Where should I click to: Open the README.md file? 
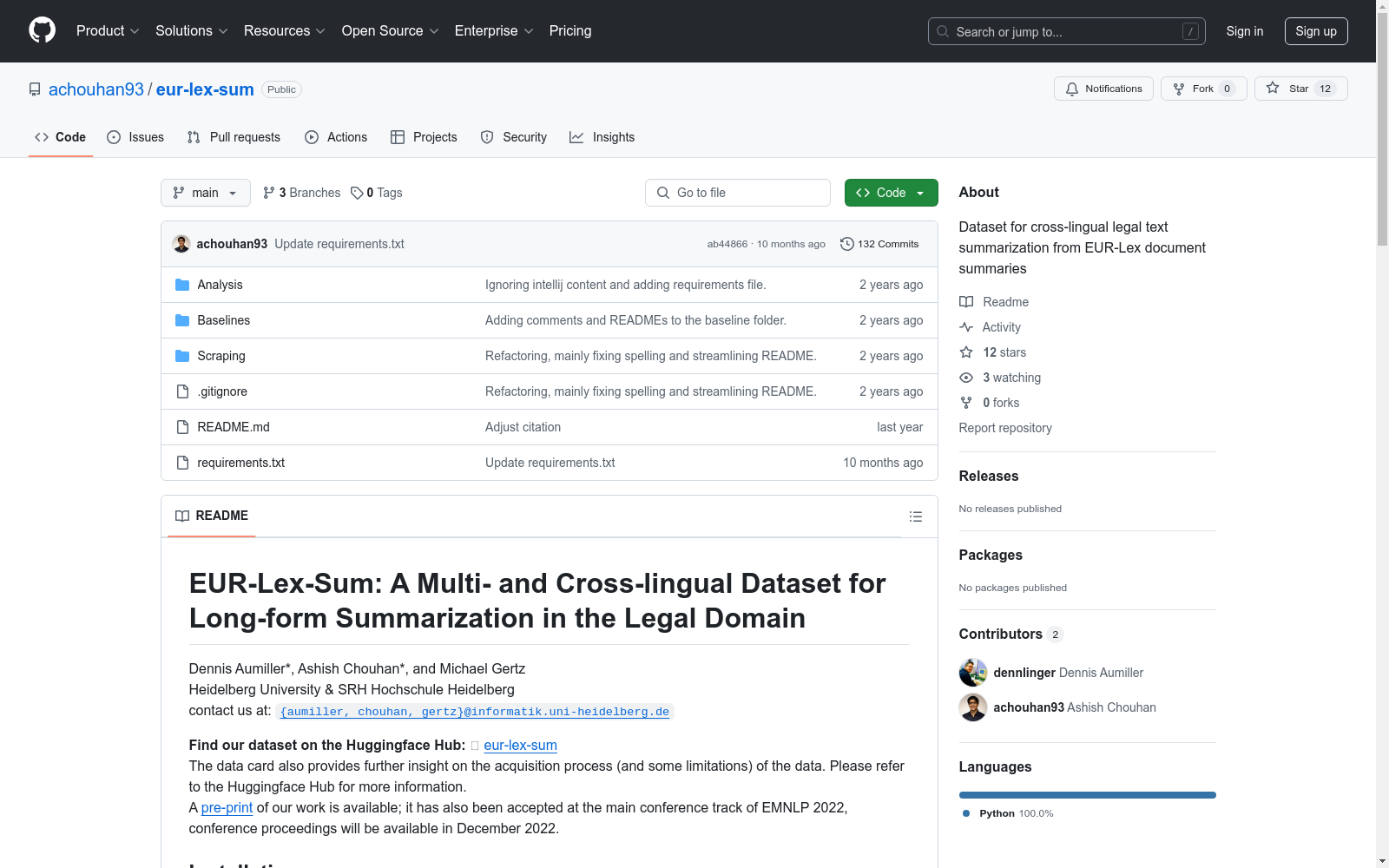coord(234,427)
